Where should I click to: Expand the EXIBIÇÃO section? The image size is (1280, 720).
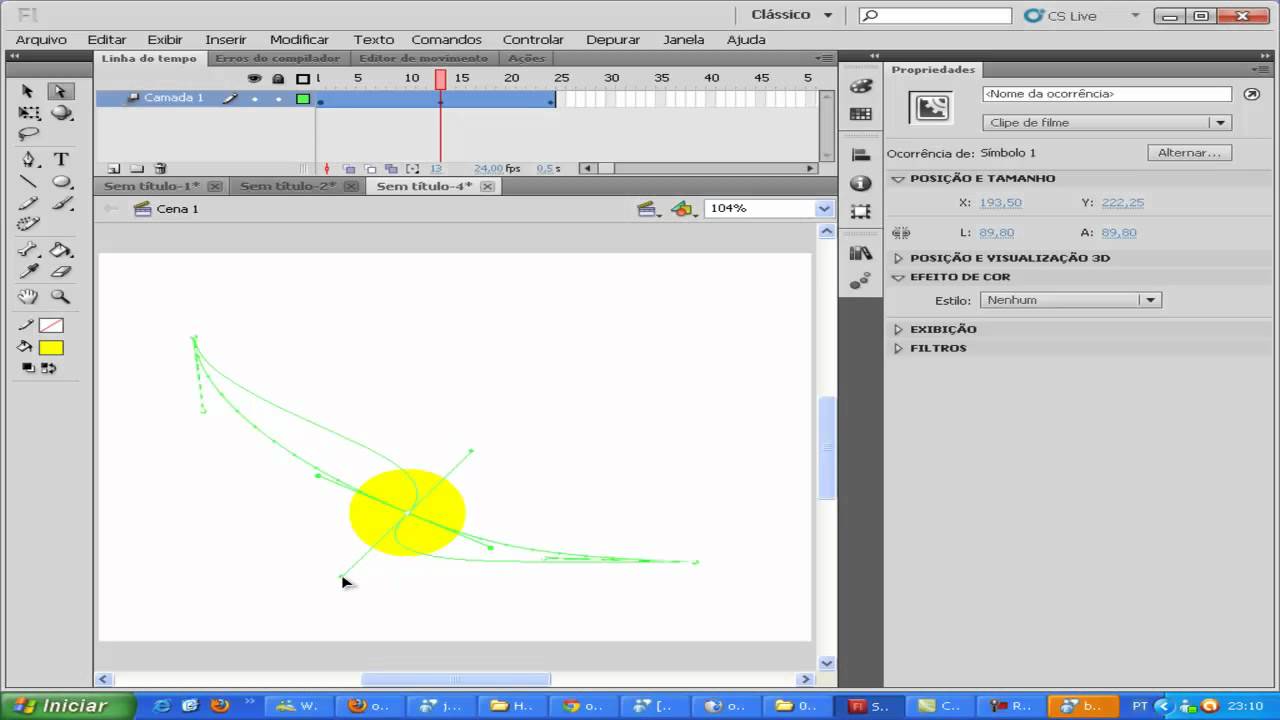pyautogui.click(x=898, y=329)
